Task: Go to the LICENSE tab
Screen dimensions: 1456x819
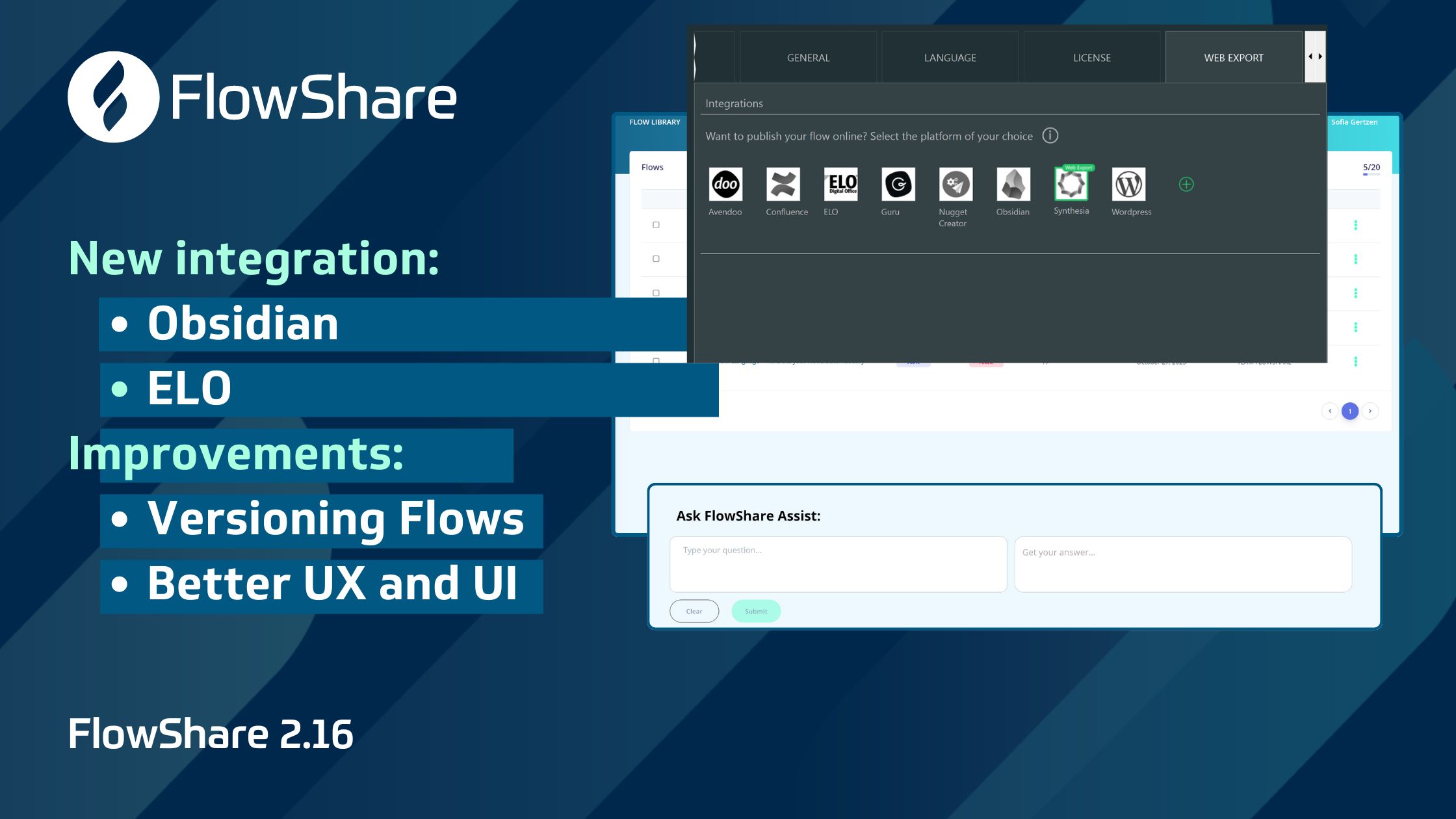Action: (x=1091, y=57)
